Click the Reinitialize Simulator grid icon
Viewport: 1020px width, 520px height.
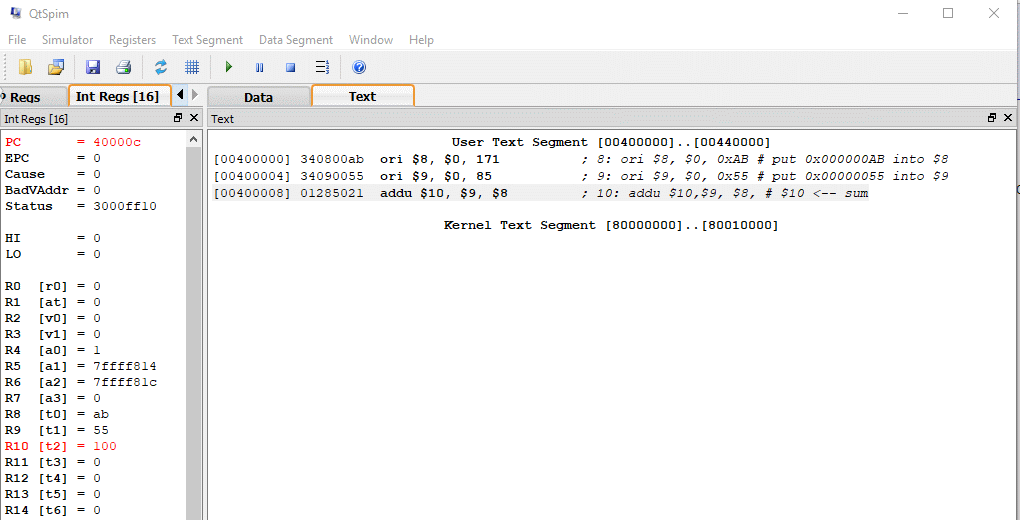pos(192,67)
